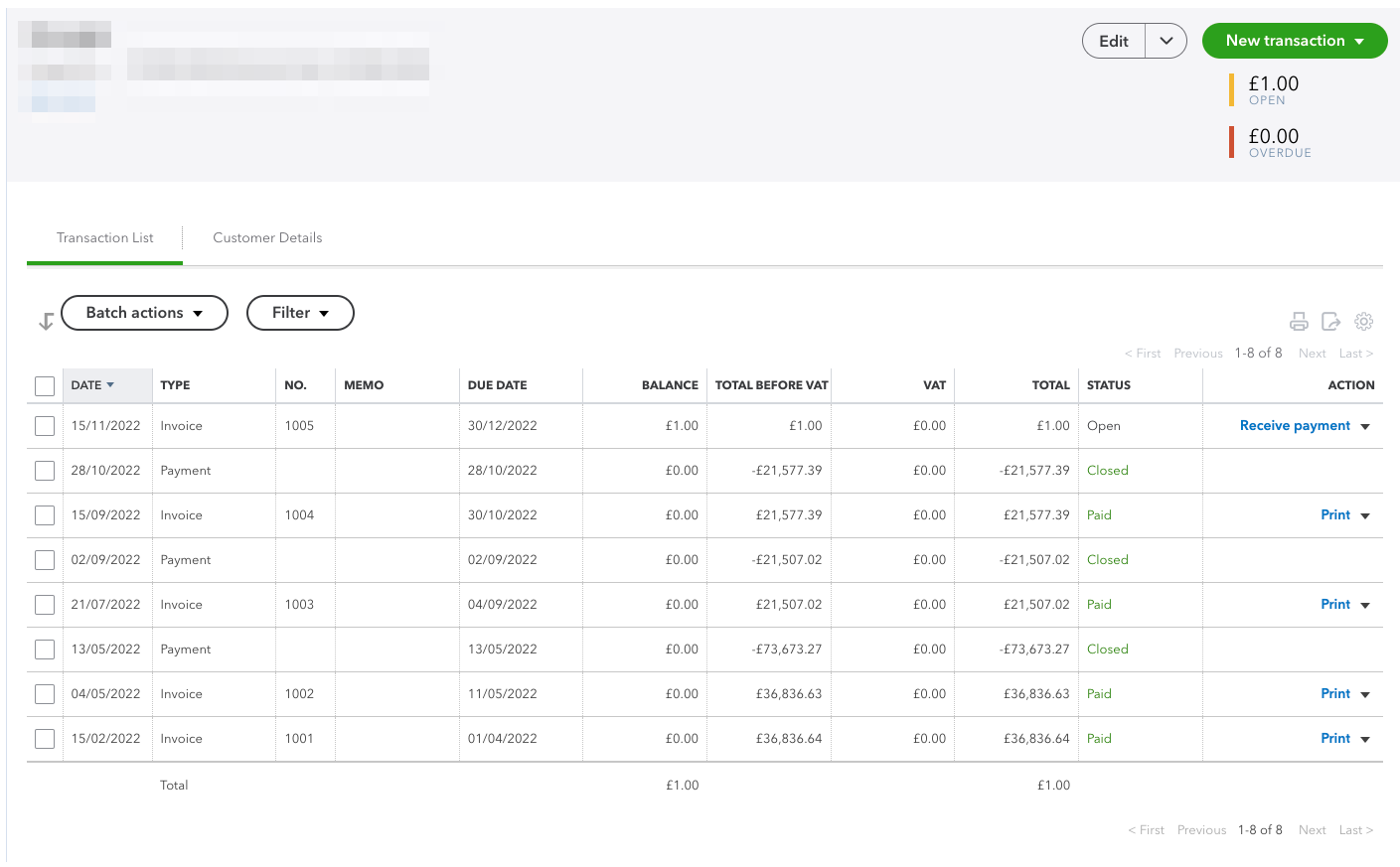
Task: Open the Filter dropdown
Action: (300, 313)
